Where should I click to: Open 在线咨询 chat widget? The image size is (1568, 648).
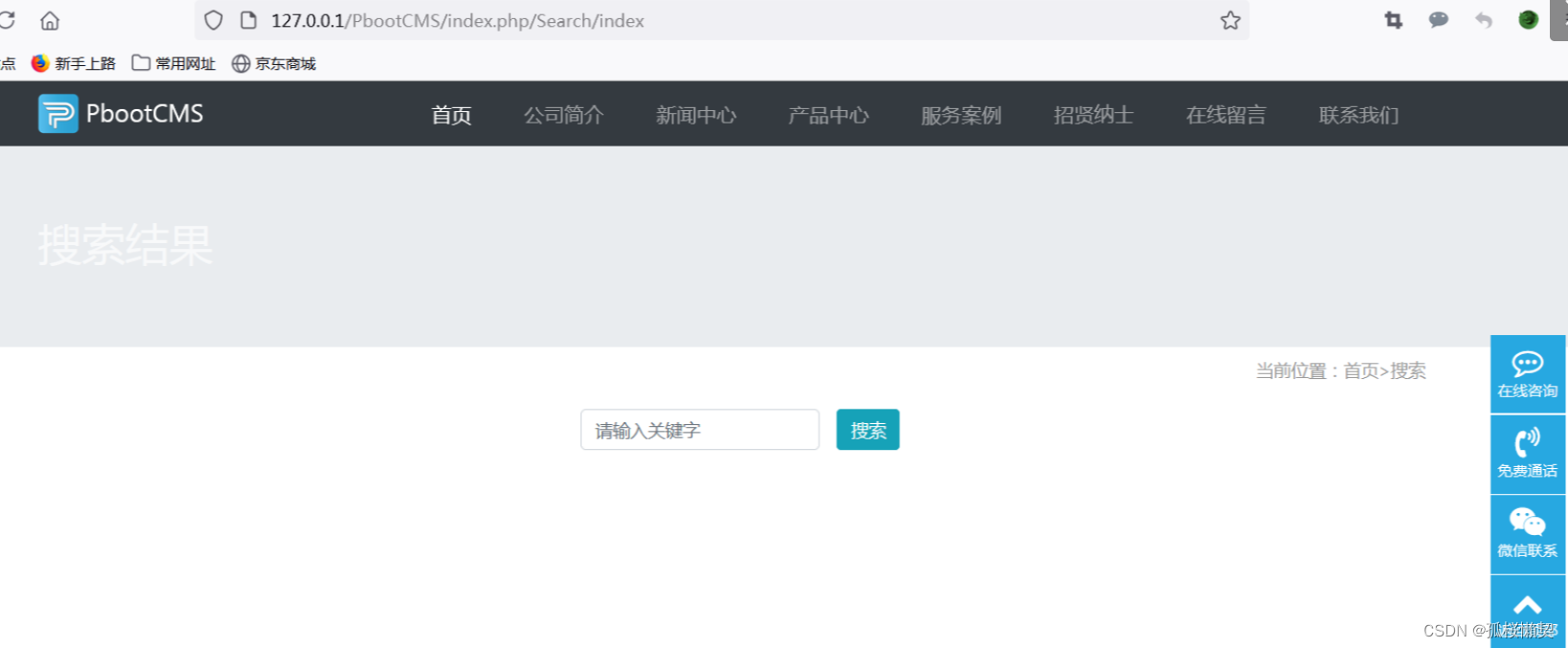tap(1528, 374)
